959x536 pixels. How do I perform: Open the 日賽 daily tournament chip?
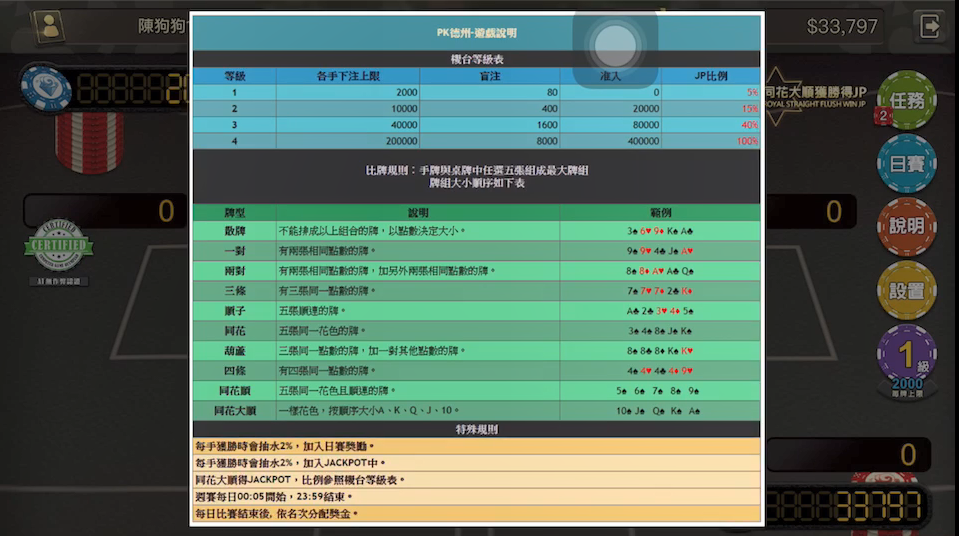tap(906, 164)
